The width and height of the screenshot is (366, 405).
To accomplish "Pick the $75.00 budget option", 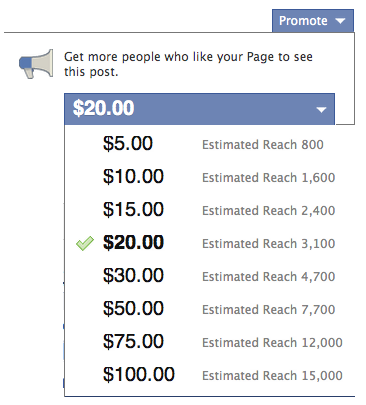I will click(210, 342).
